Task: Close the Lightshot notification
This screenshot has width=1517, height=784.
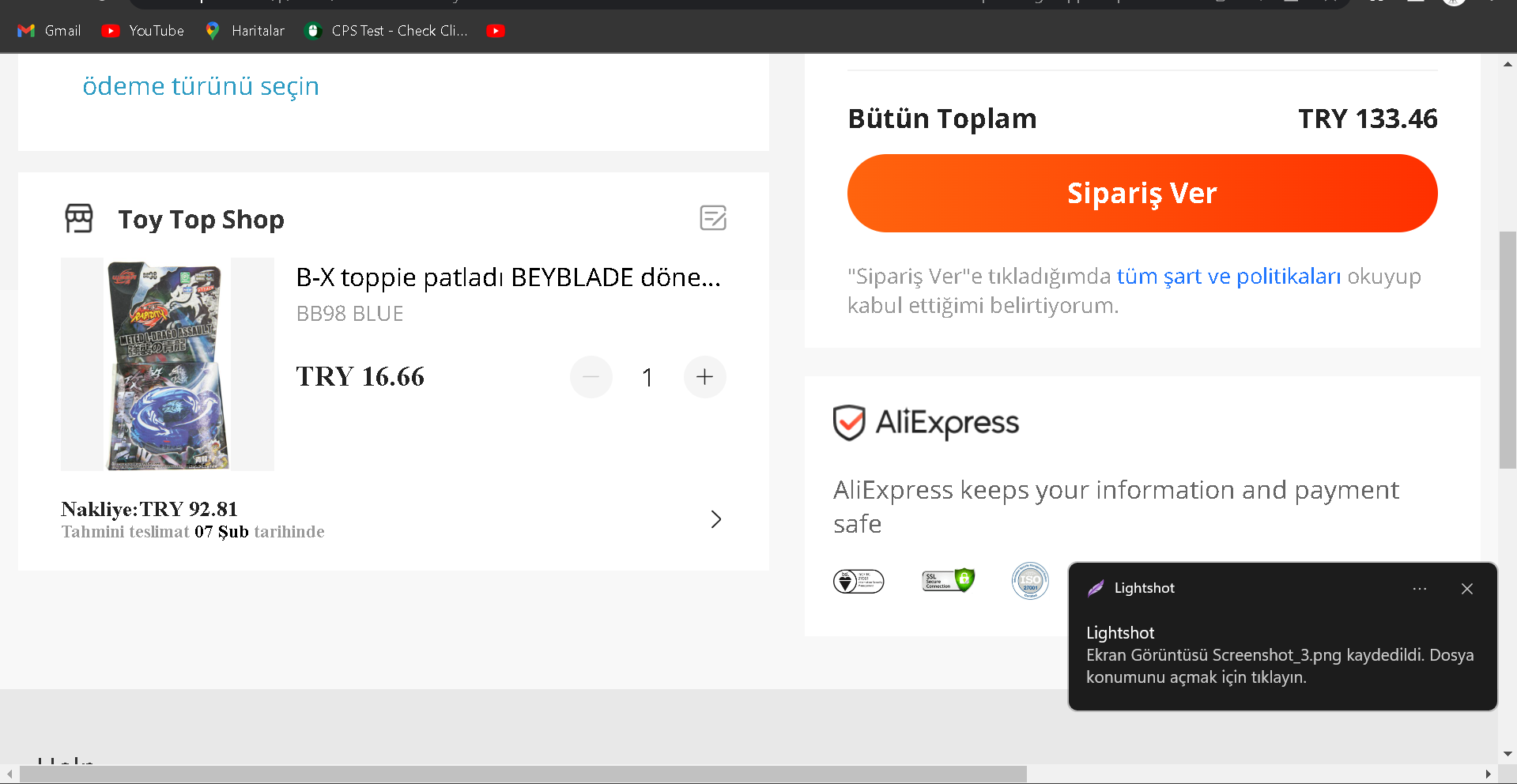Action: 1467,589
